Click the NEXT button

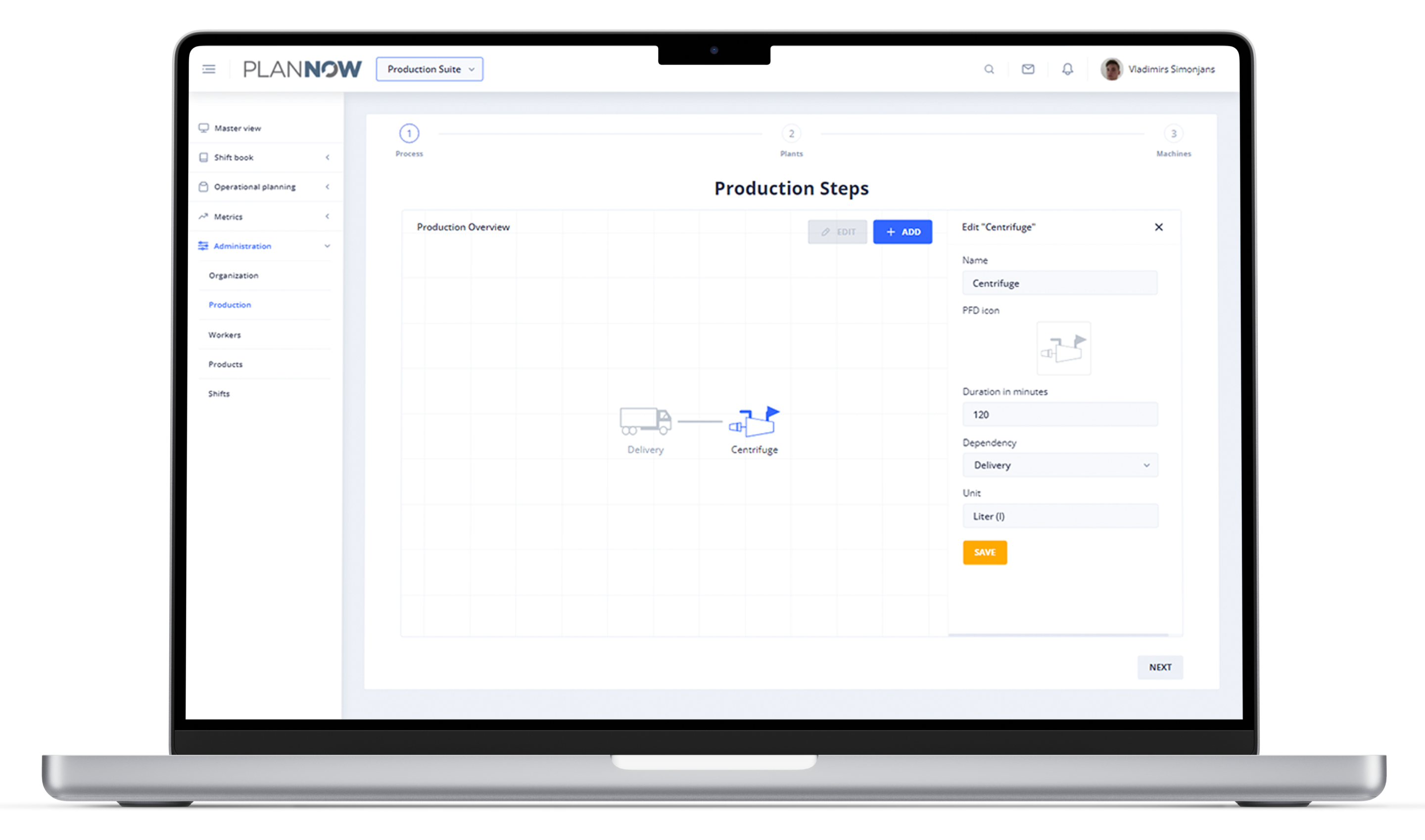[x=1160, y=667]
